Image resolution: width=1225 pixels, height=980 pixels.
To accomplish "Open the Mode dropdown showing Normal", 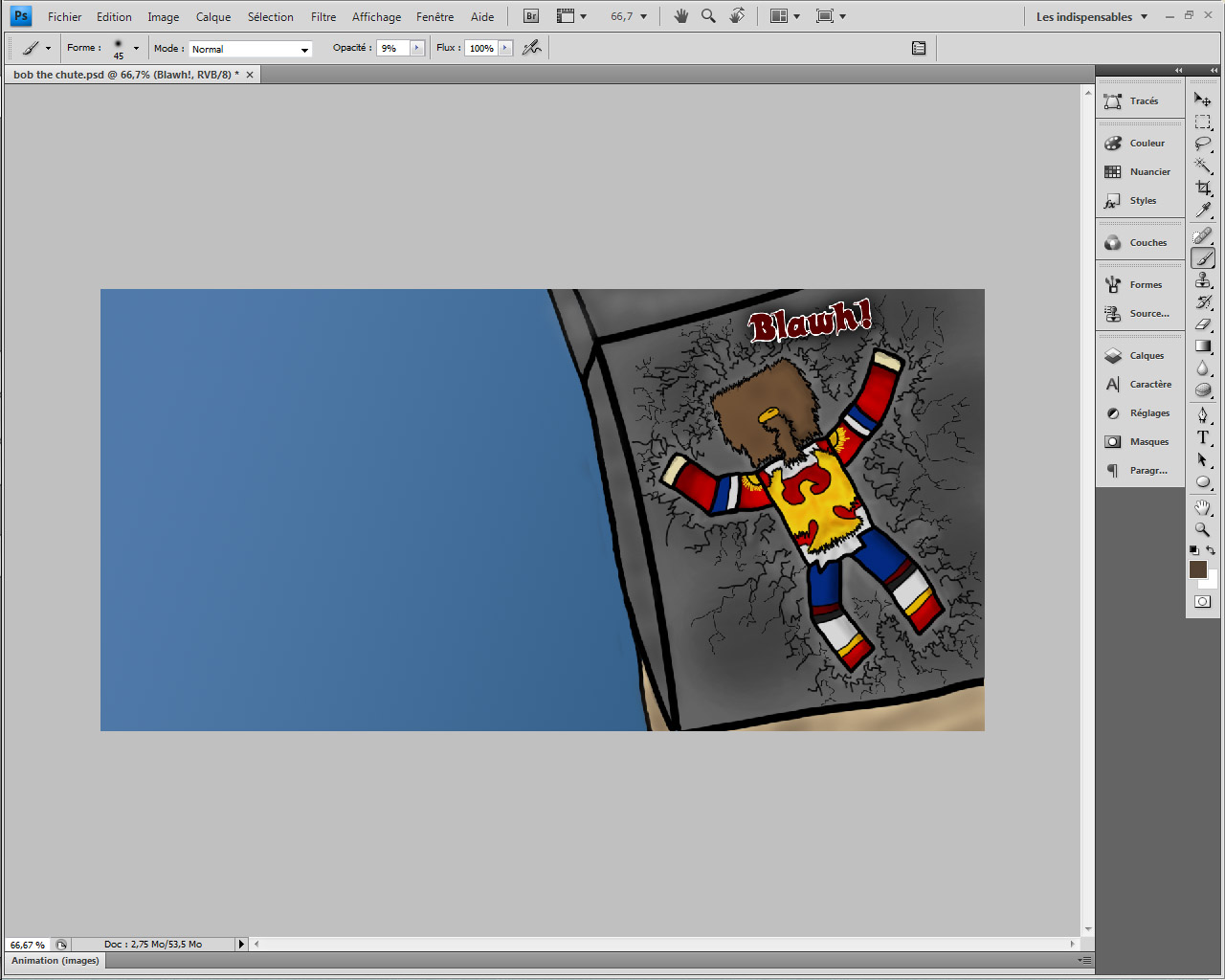I will [x=251, y=49].
